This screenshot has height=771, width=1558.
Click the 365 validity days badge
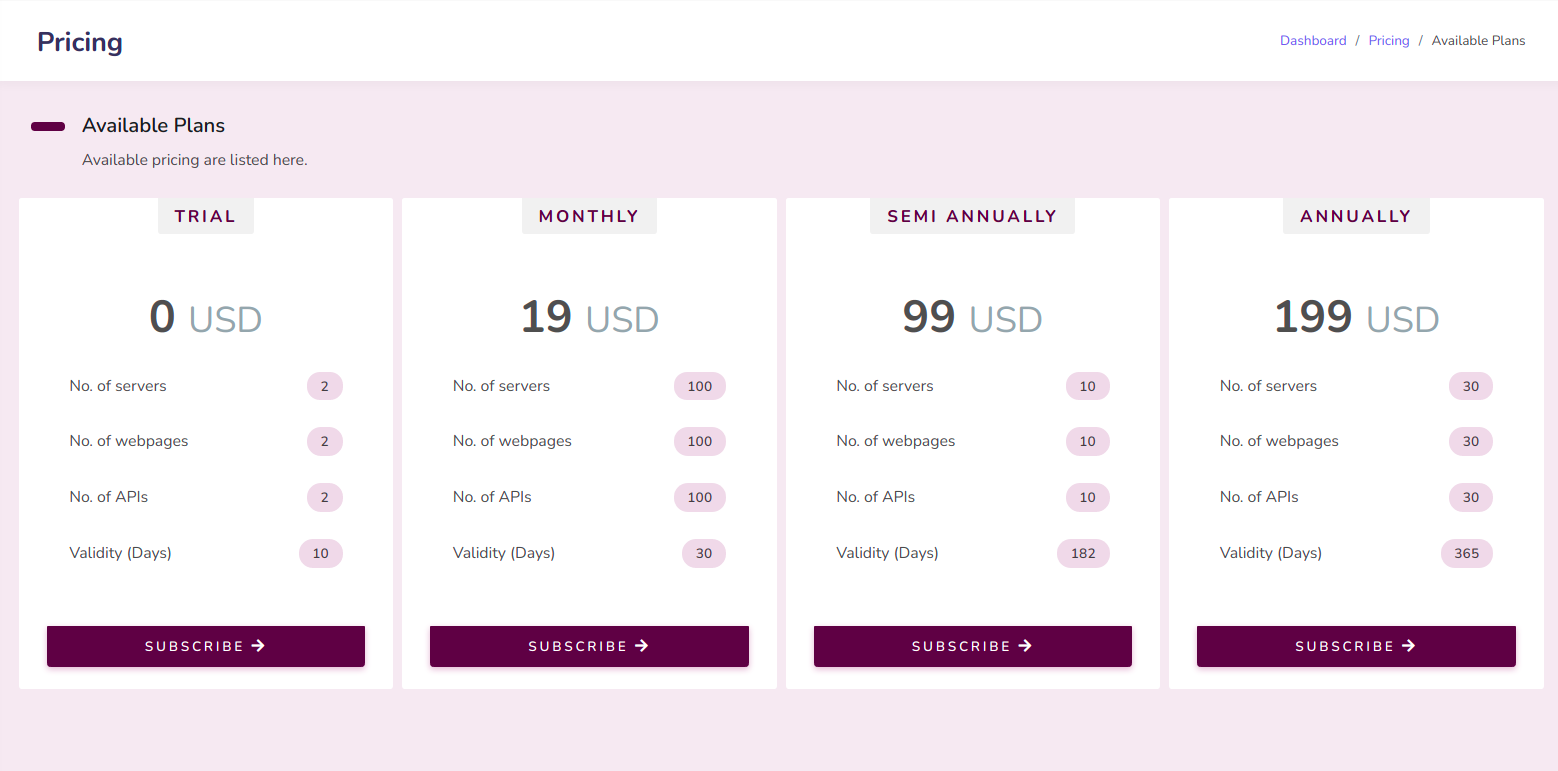1466,553
